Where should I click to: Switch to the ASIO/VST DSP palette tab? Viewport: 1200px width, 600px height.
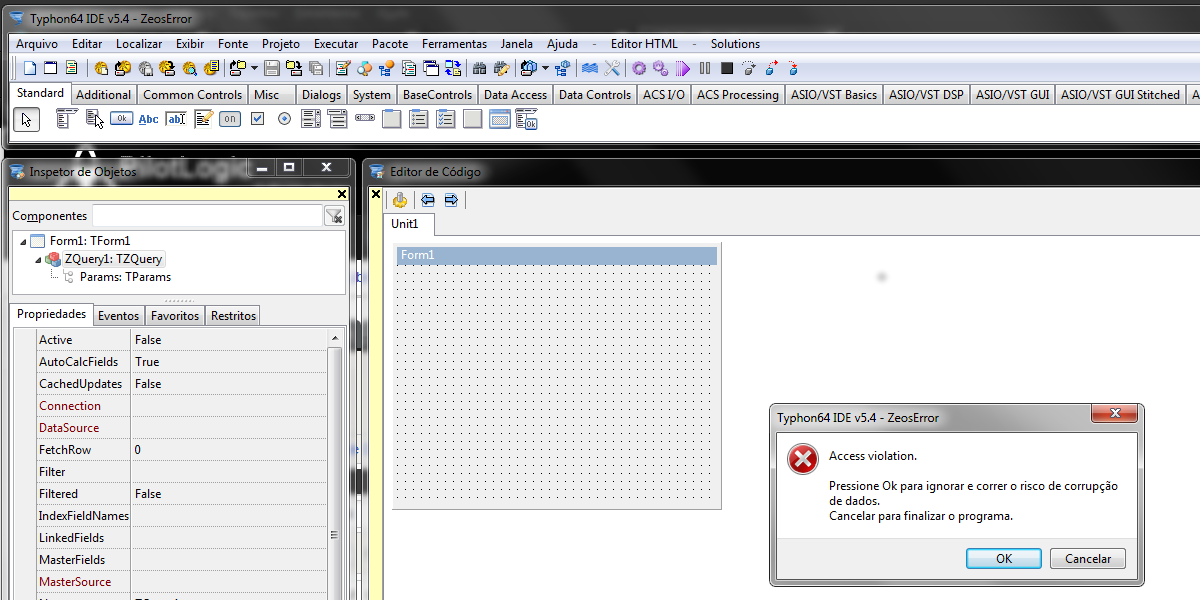[x=927, y=95]
